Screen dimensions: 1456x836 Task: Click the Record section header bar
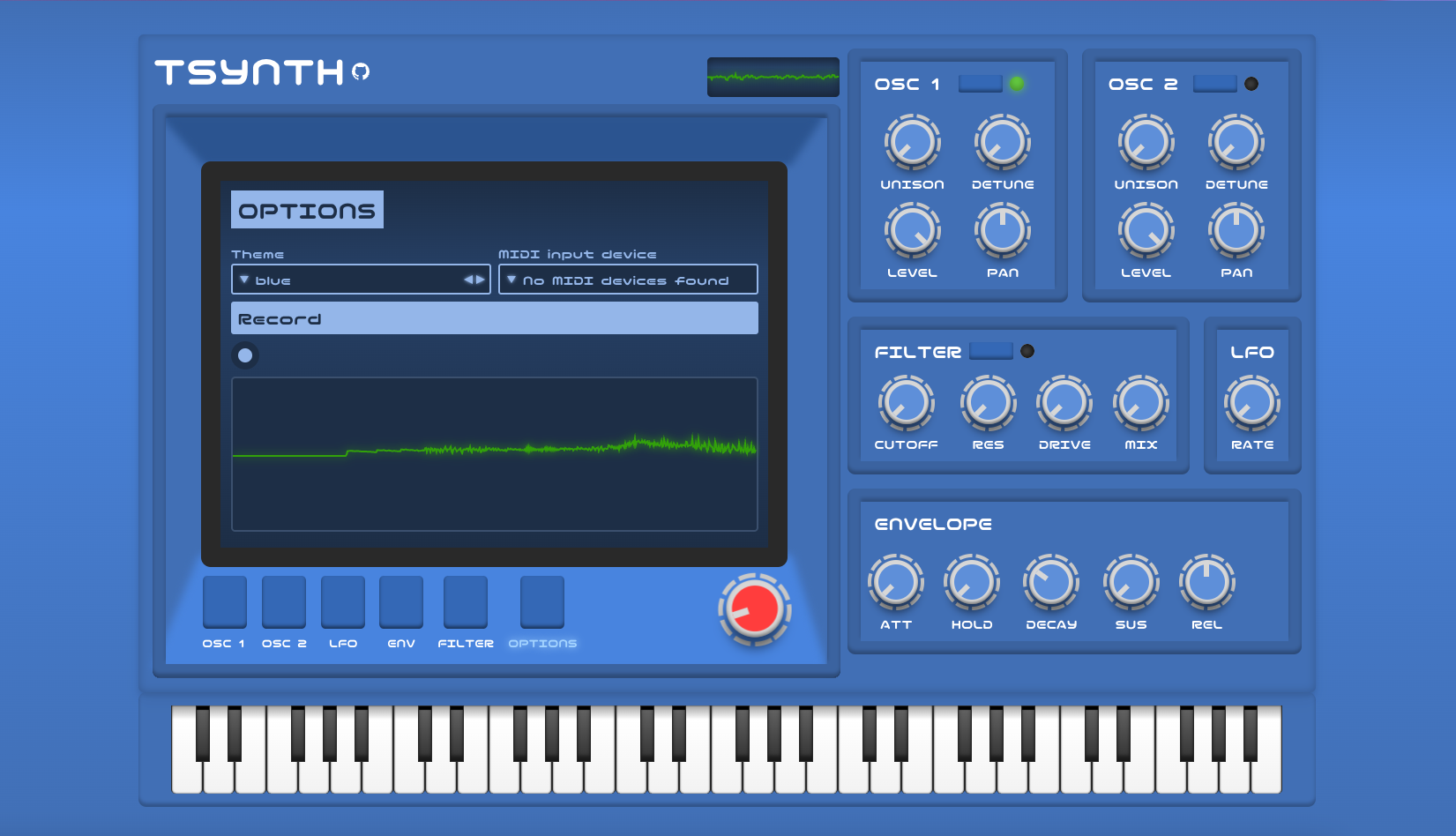pos(495,318)
